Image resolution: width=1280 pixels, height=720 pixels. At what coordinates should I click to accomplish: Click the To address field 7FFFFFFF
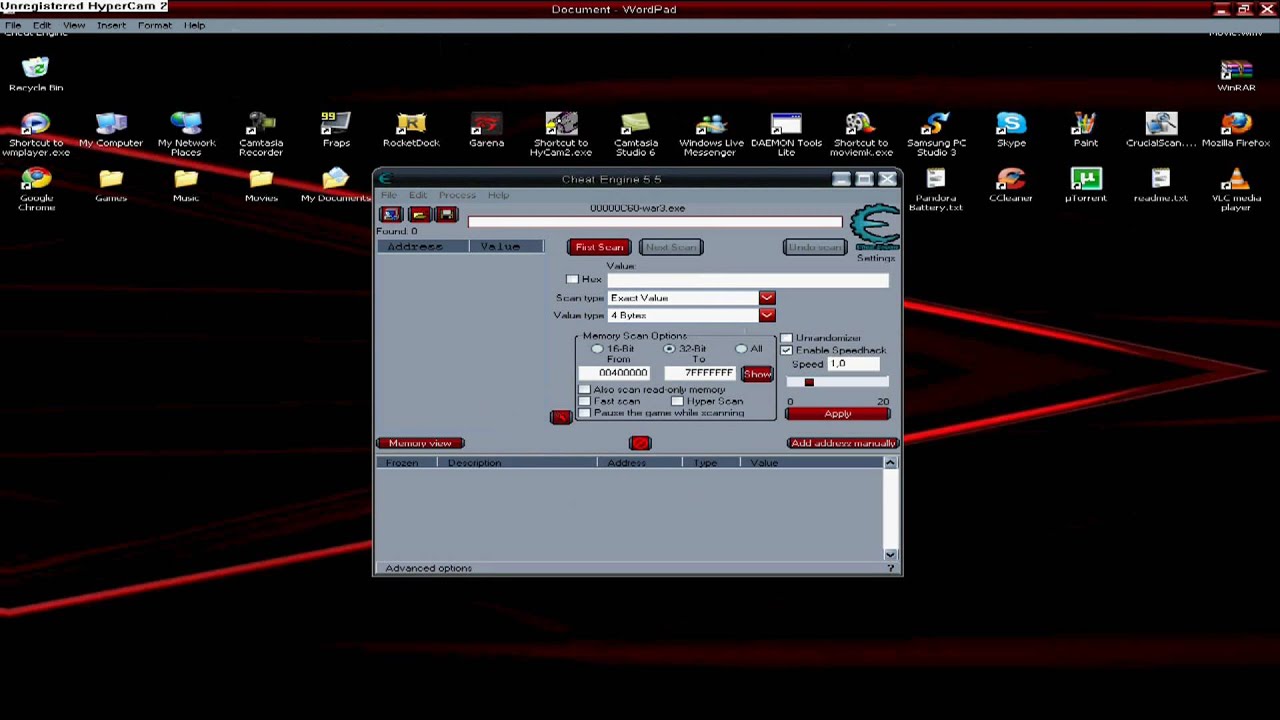pyautogui.click(x=701, y=373)
